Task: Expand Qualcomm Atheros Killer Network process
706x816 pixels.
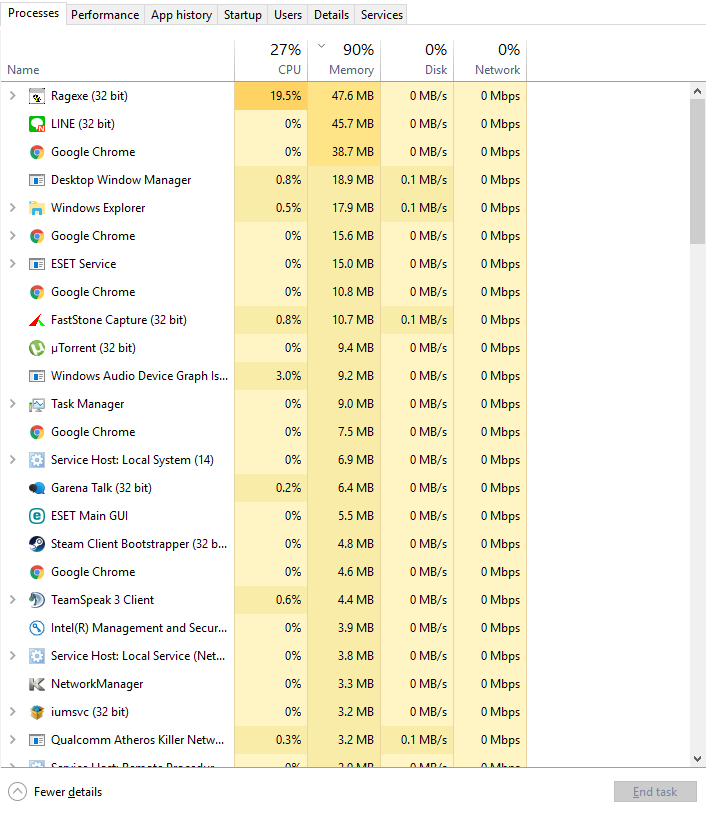Action: (x=12, y=740)
